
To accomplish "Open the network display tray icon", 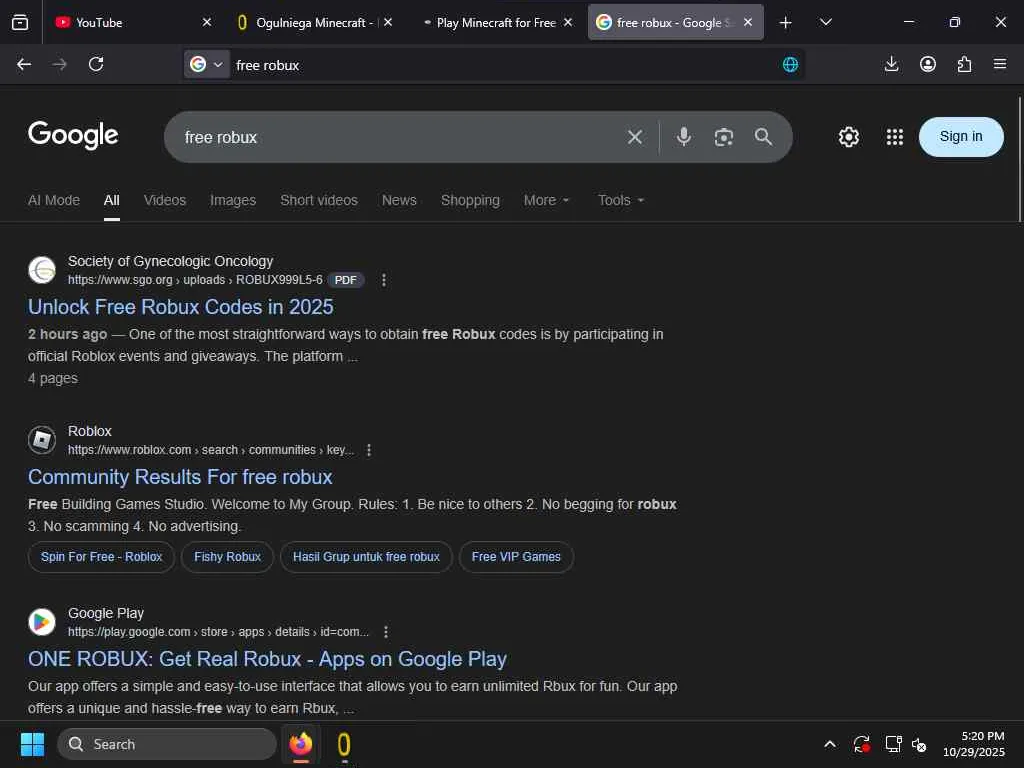I will pos(893,744).
